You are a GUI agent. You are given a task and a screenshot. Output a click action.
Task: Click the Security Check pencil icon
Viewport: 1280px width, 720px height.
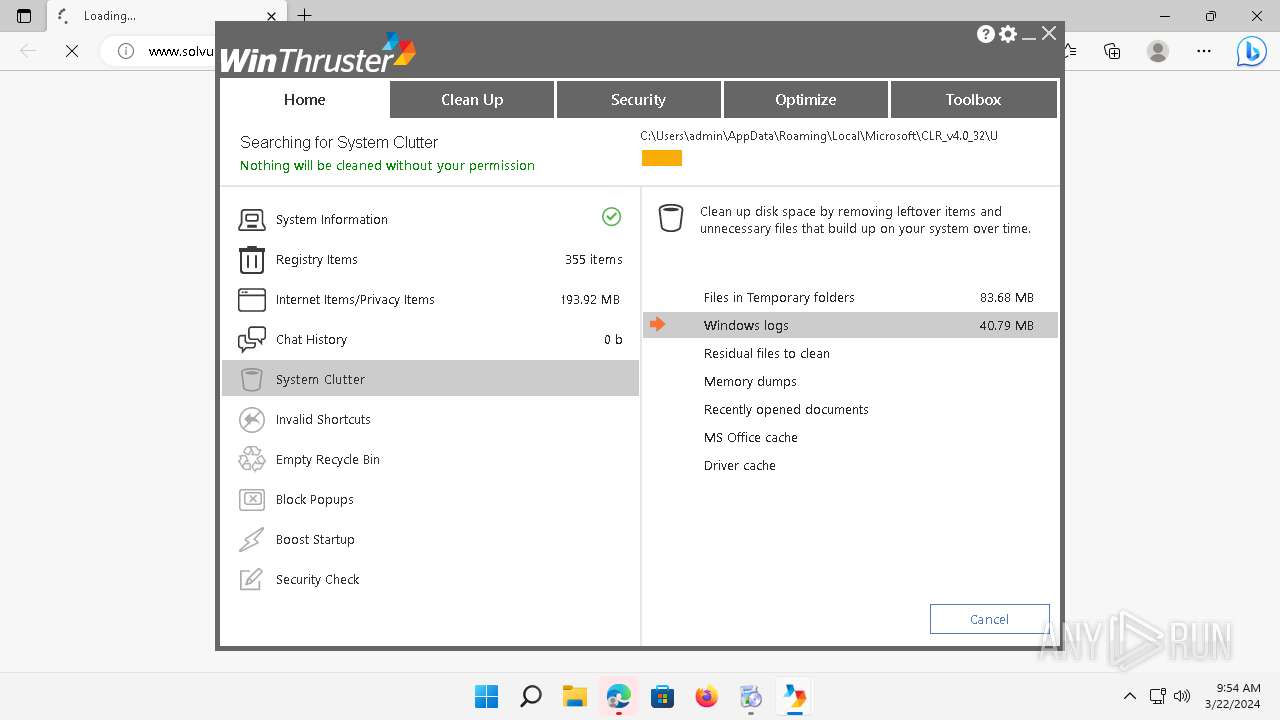click(x=252, y=580)
